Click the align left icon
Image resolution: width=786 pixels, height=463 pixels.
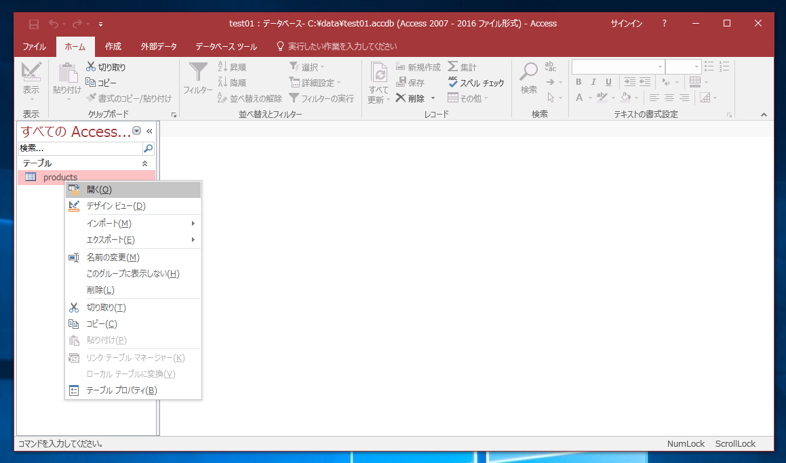click(x=654, y=97)
